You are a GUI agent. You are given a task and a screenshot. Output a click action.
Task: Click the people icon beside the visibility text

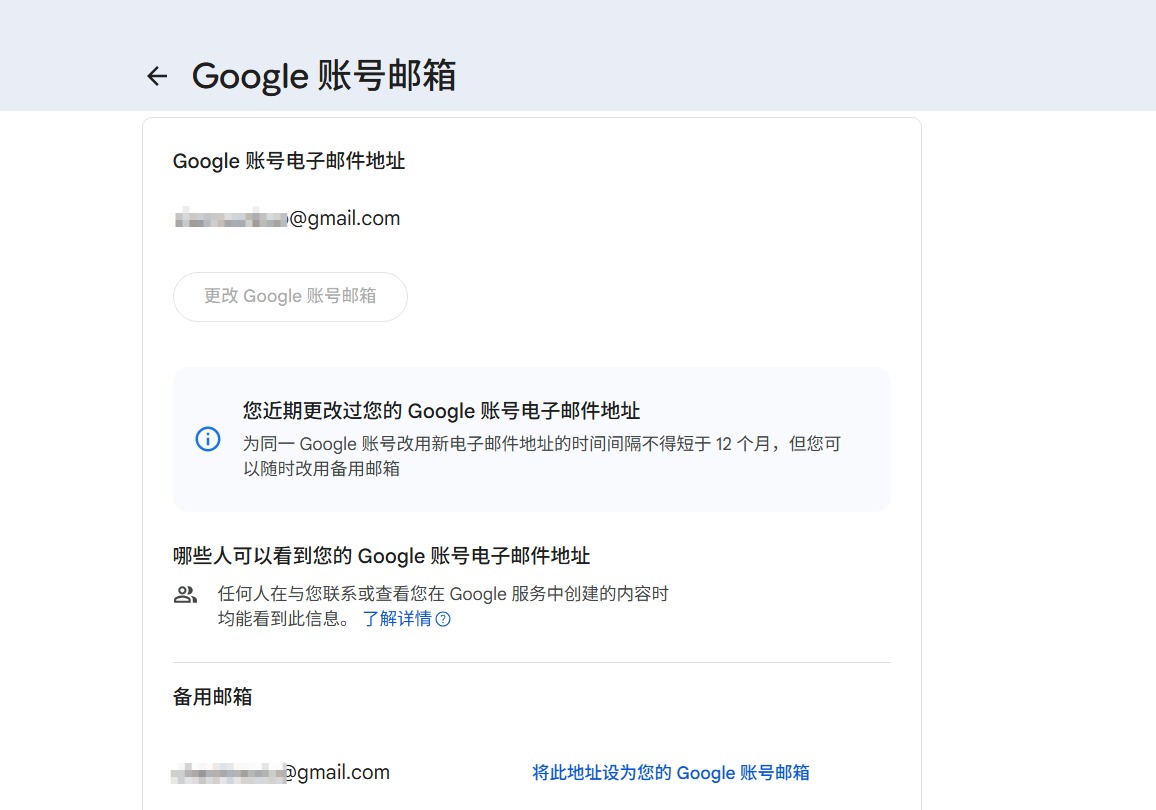pyautogui.click(x=185, y=595)
